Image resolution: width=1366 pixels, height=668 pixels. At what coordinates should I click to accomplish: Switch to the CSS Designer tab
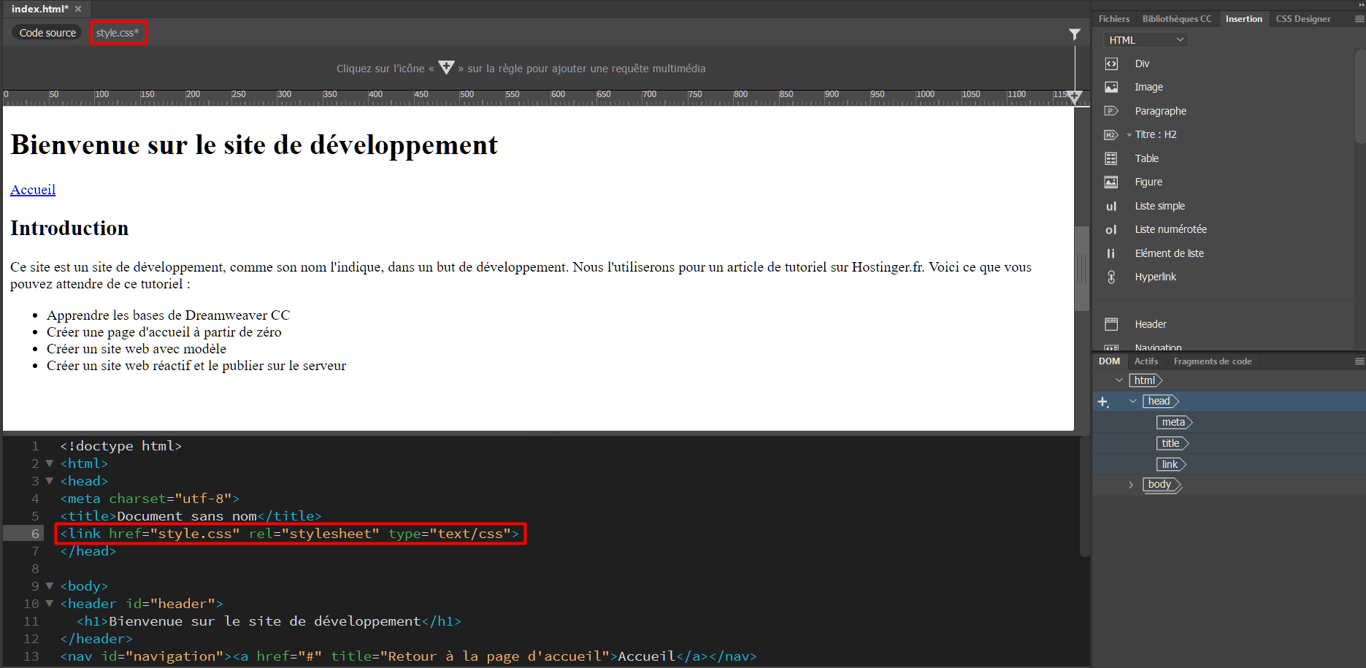[1302, 18]
